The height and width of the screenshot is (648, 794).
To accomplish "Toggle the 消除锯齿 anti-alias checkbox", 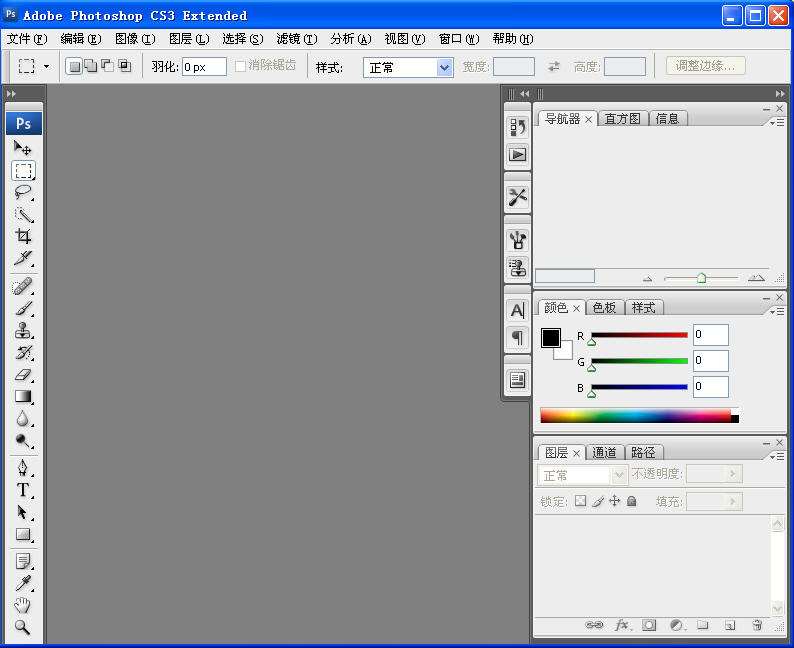I will (x=241, y=66).
